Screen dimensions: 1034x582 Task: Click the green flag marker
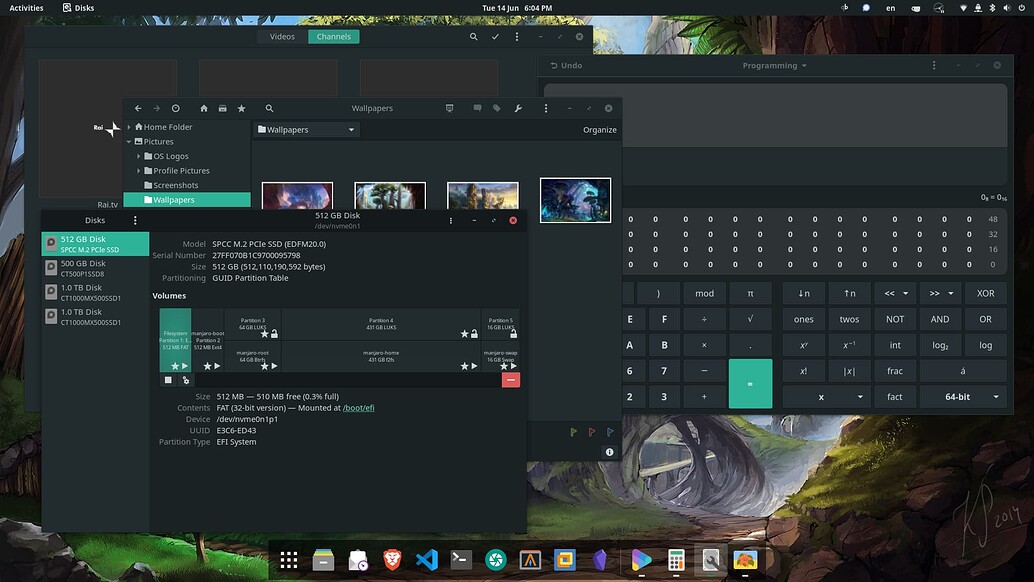point(573,432)
